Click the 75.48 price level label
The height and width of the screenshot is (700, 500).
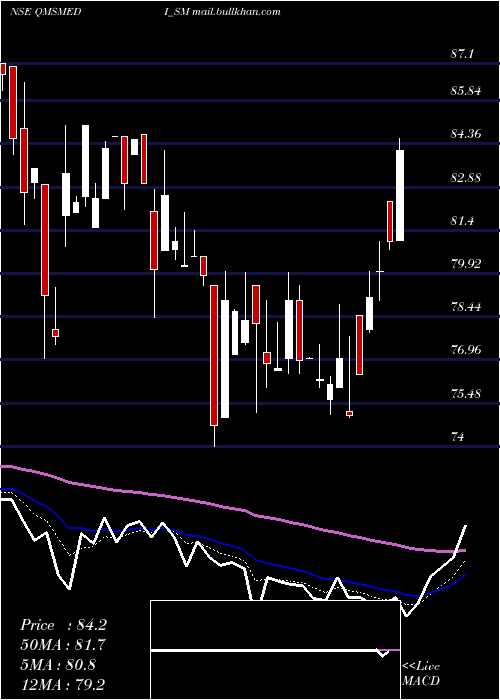tap(466, 394)
